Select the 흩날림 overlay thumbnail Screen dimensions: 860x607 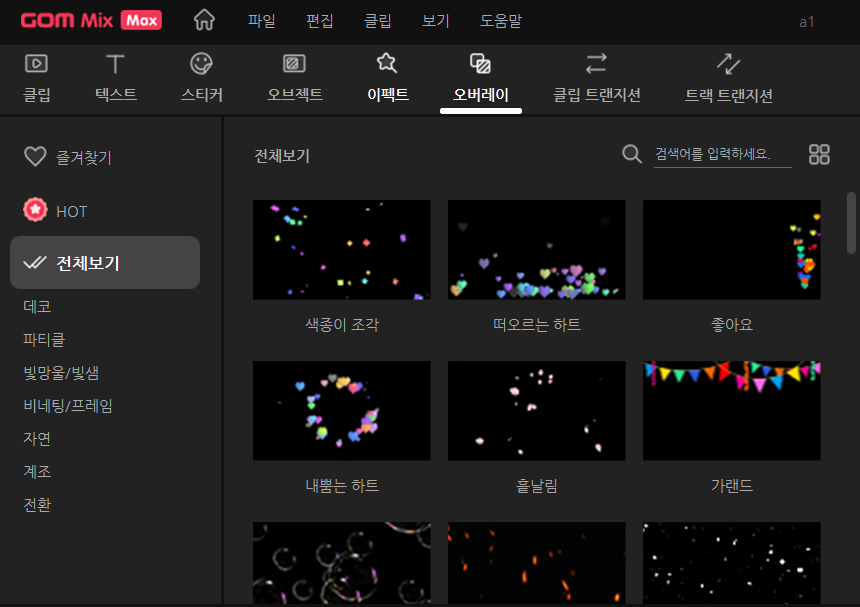[x=536, y=411]
